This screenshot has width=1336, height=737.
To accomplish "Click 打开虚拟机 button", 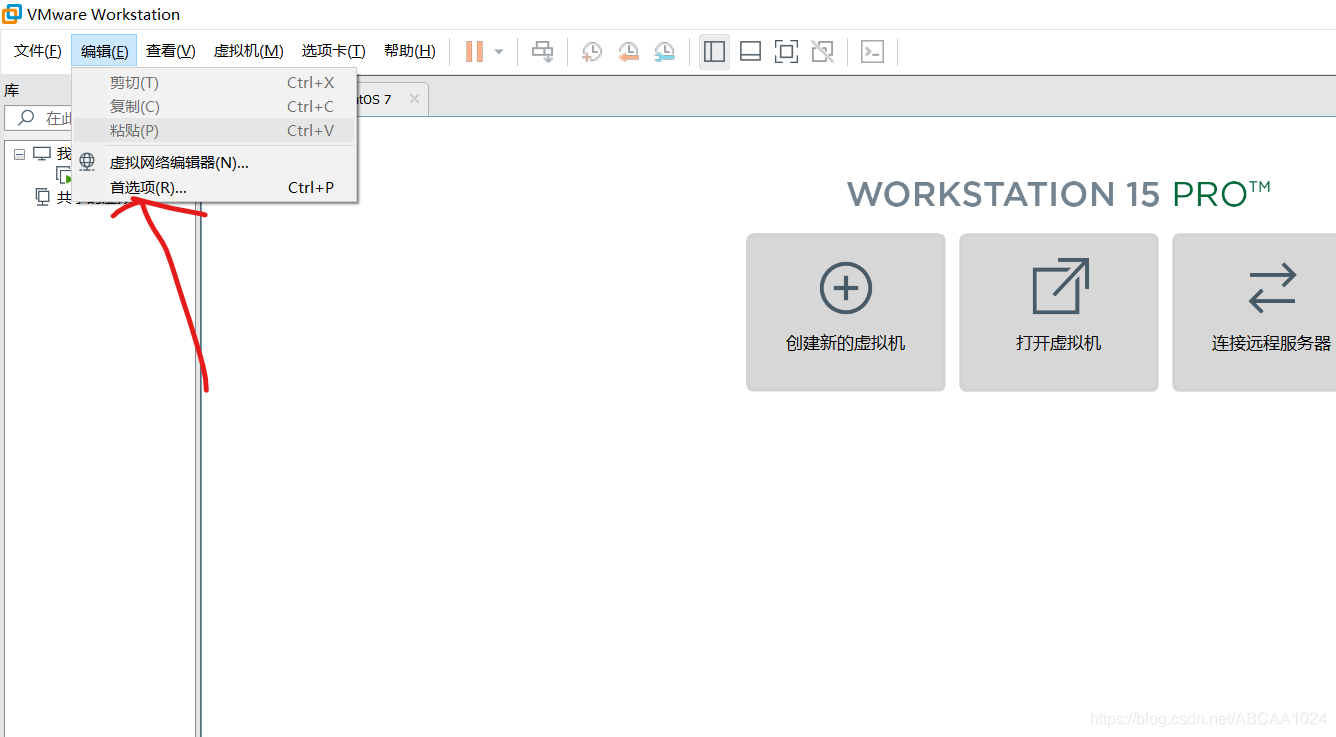I will pyautogui.click(x=1058, y=312).
